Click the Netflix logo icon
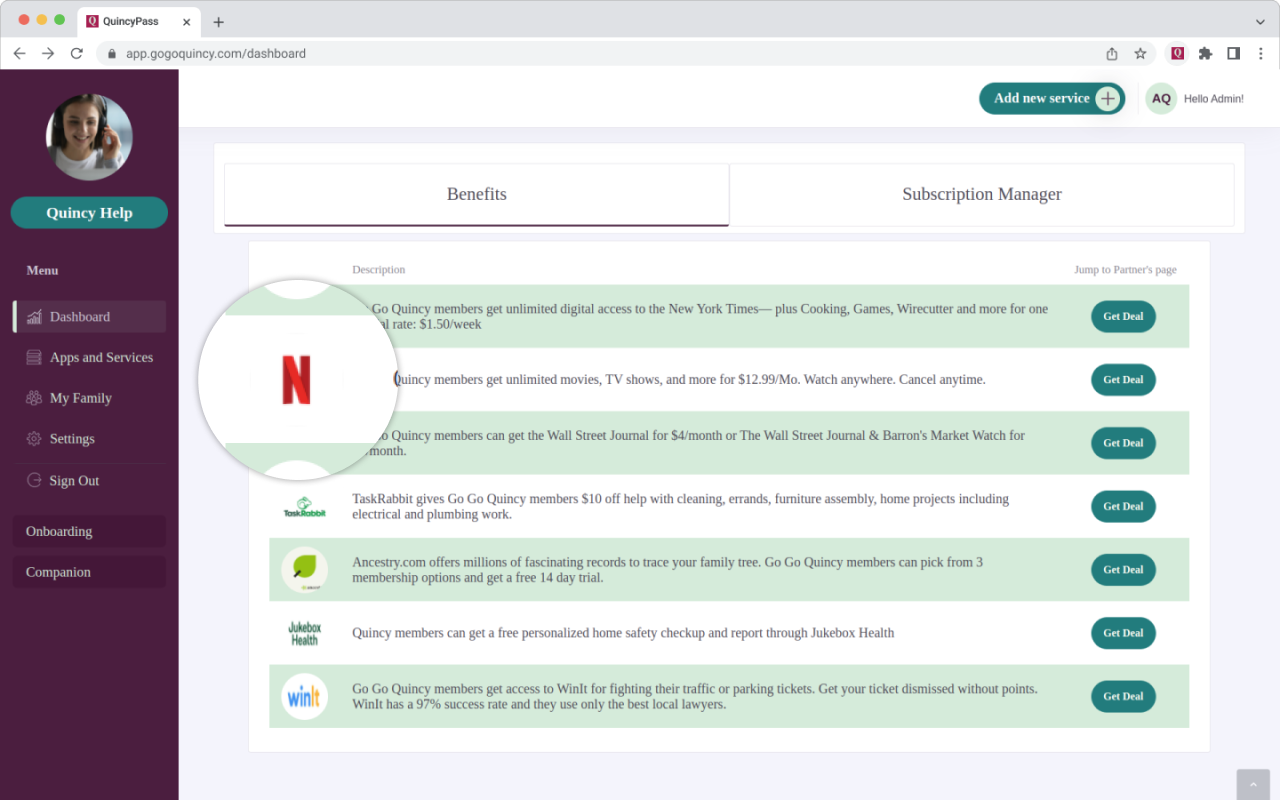 point(296,380)
